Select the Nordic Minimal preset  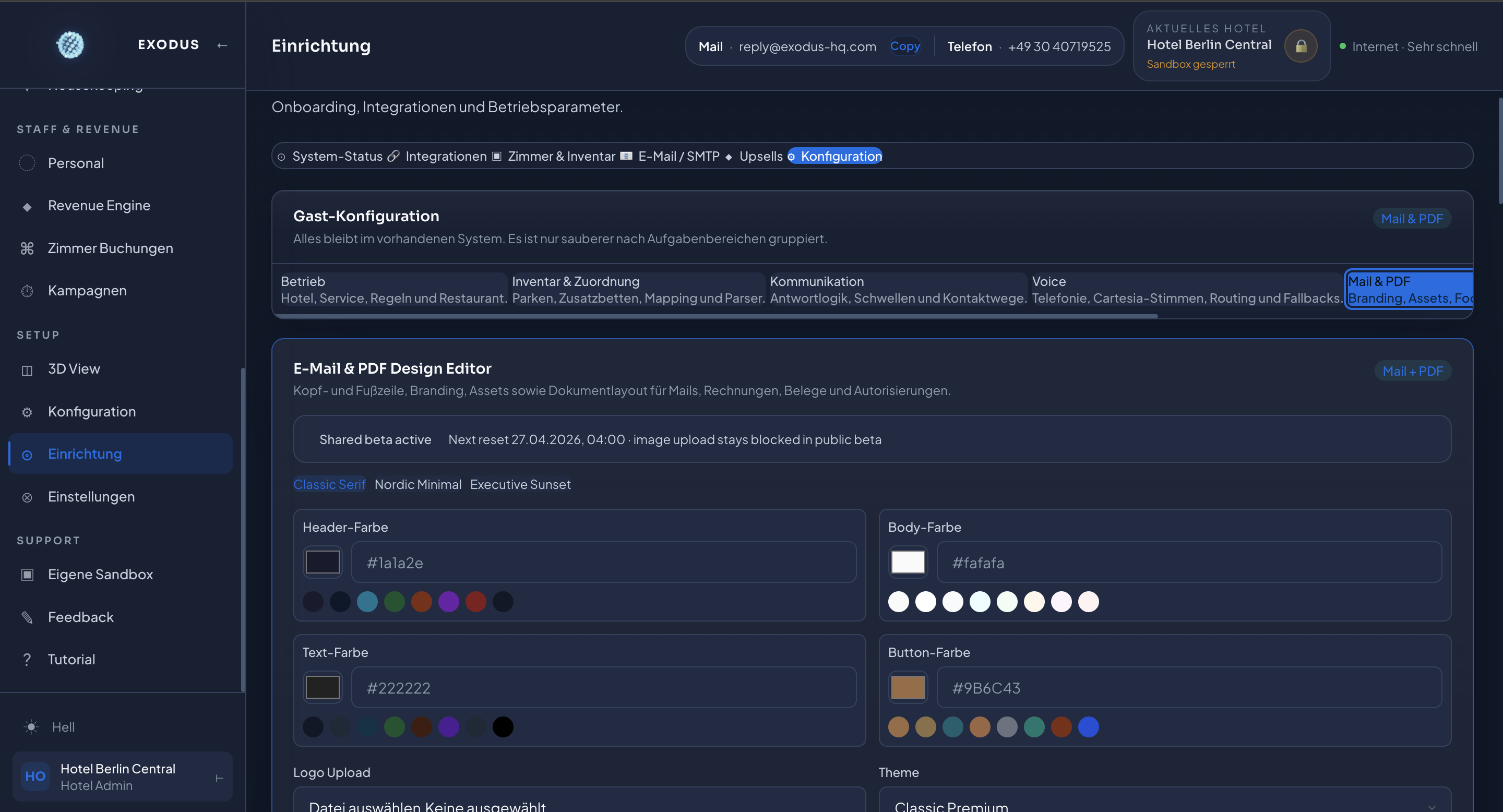click(x=417, y=484)
